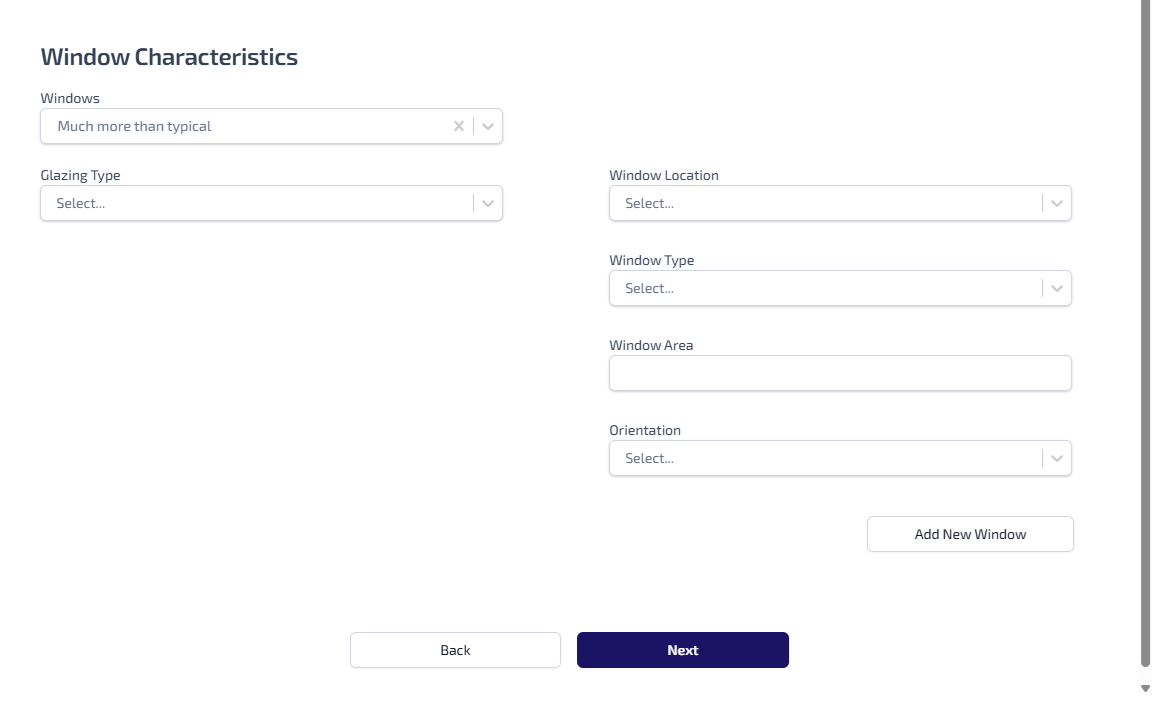Click the Window Location chevron arrow
The width and height of the screenshot is (1152, 704).
(1056, 203)
